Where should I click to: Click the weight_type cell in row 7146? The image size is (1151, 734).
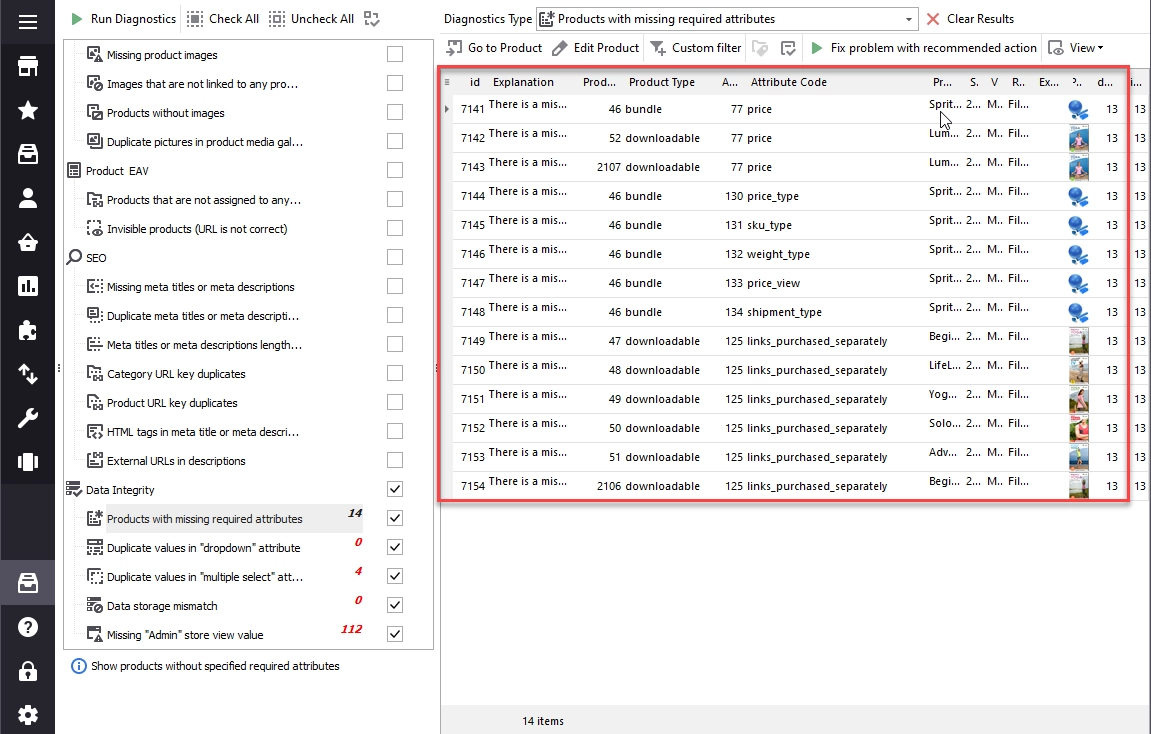click(x=778, y=255)
